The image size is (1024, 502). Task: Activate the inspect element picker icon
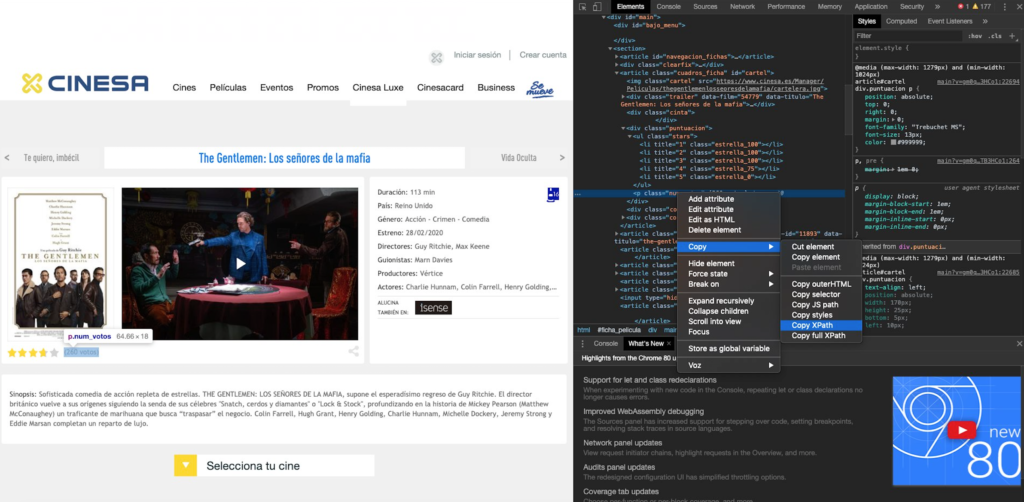583,7
